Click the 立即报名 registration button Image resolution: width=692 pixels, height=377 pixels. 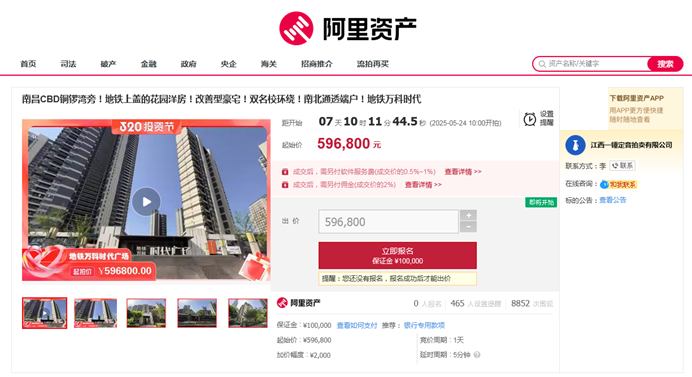pos(397,255)
